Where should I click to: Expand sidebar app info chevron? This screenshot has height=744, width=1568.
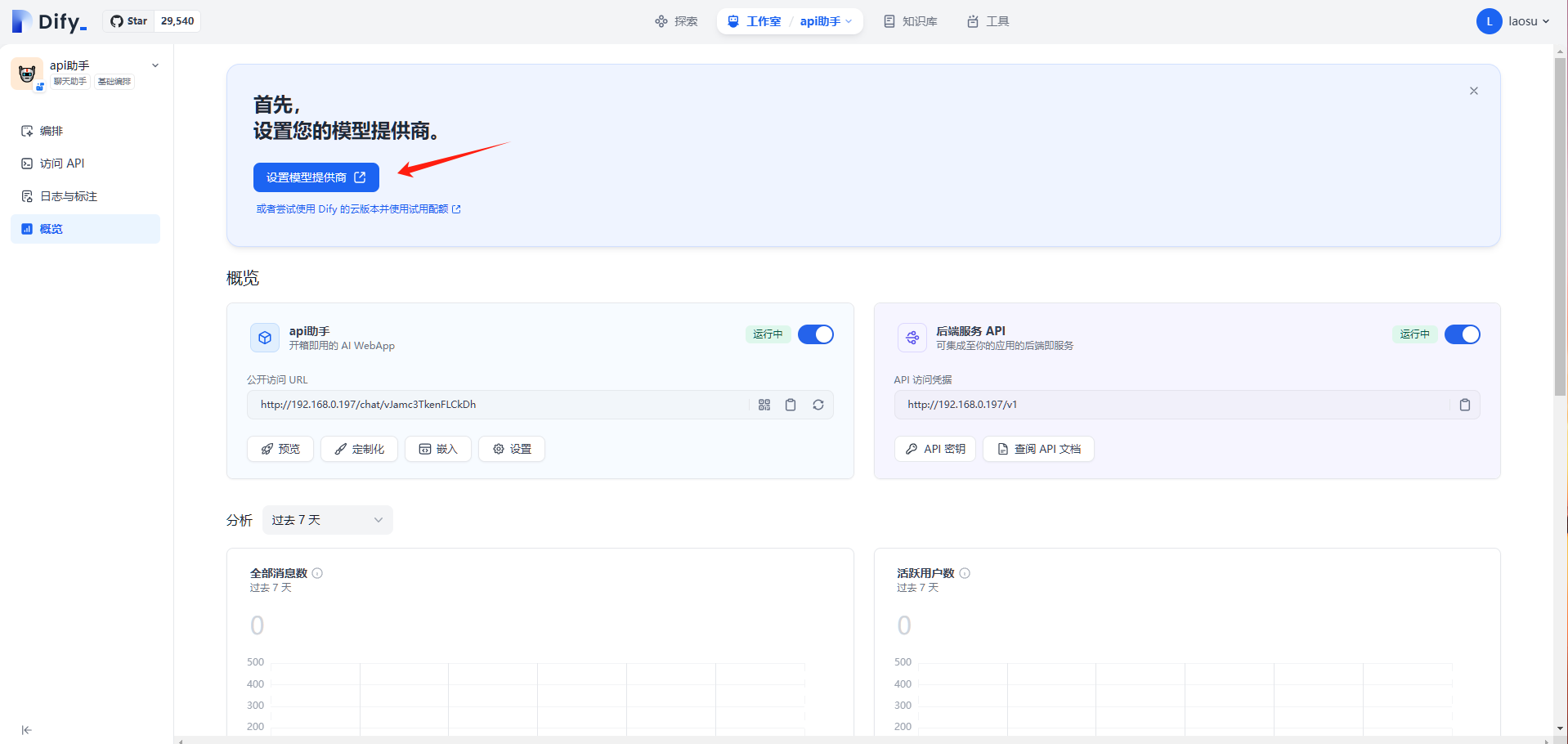(155, 65)
